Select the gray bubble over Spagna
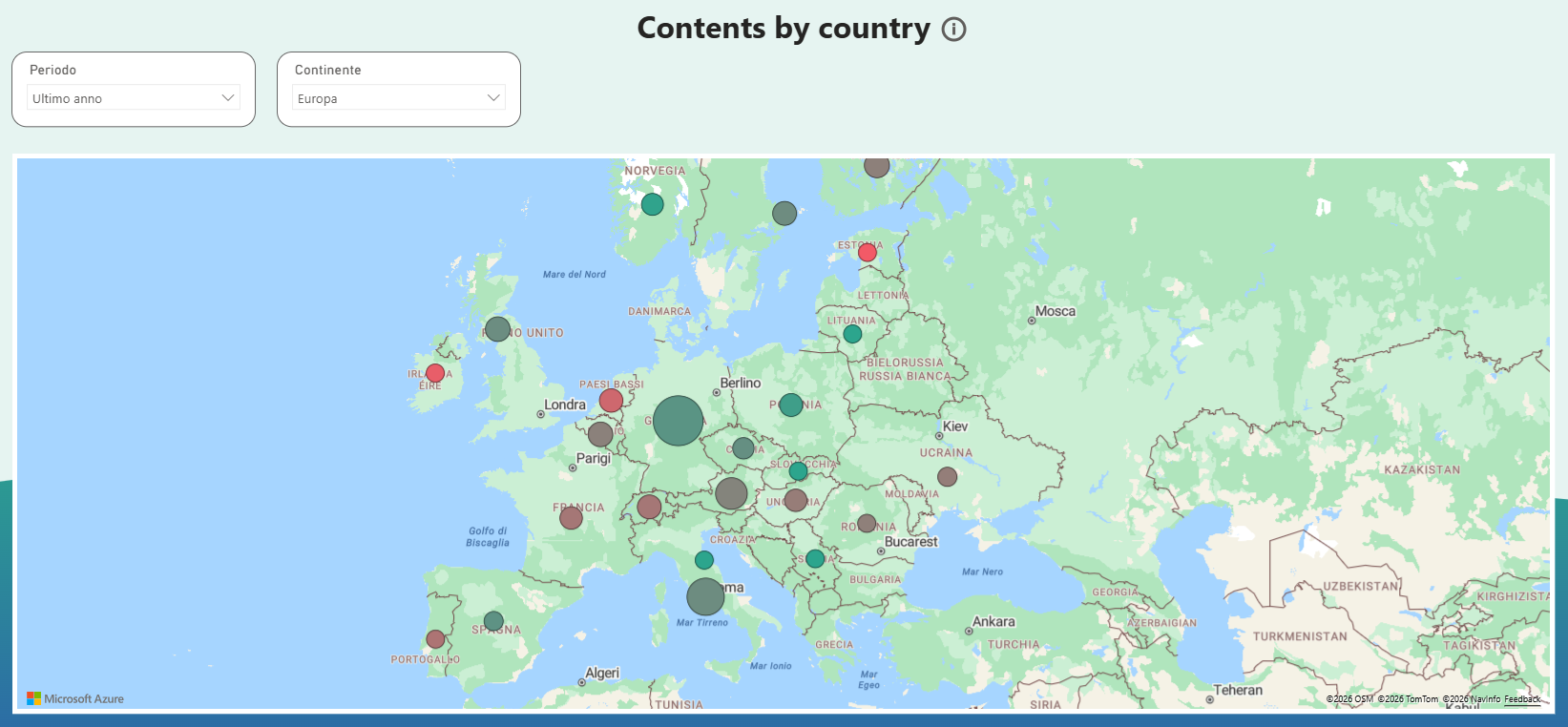 point(493,621)
